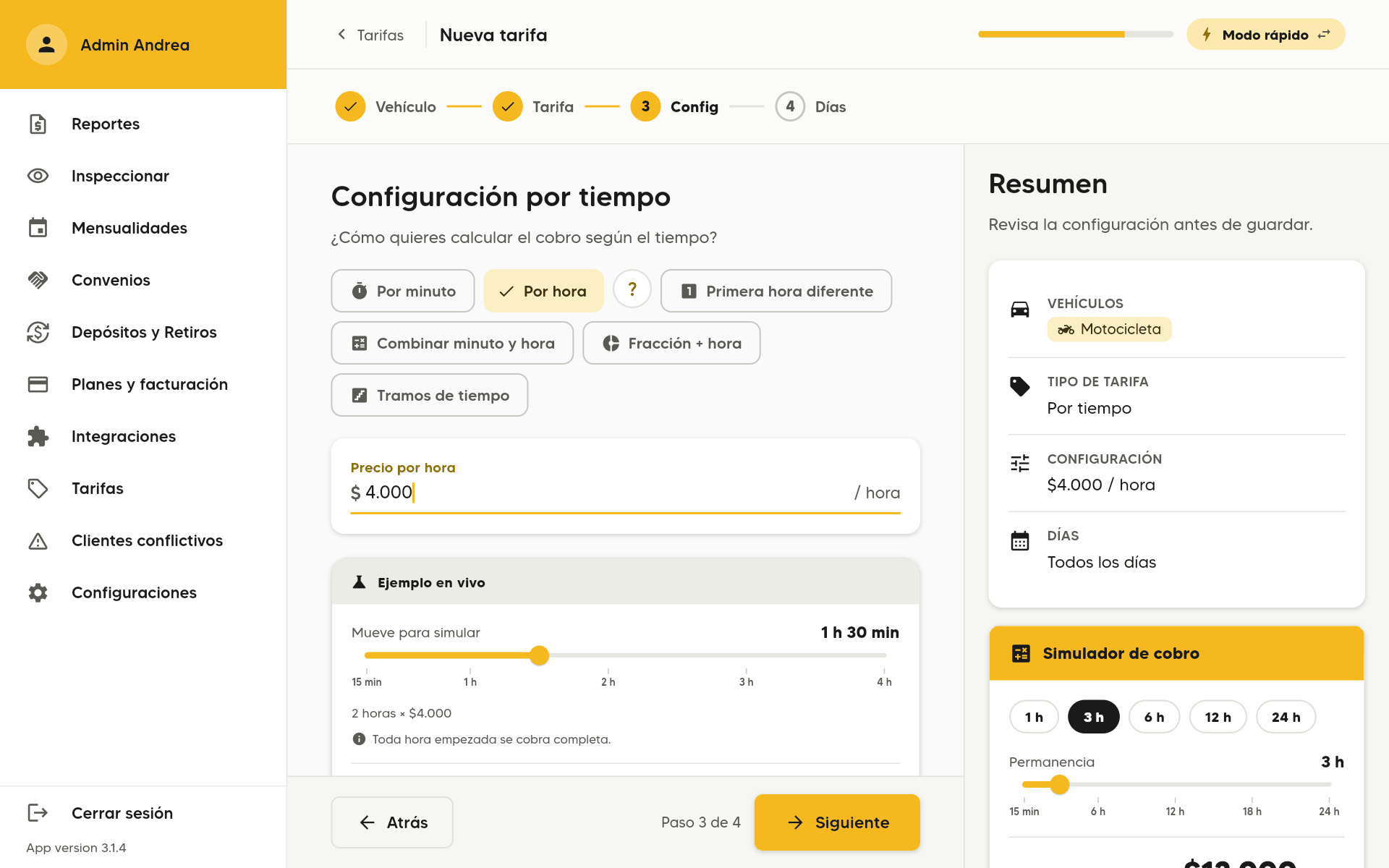
Task: Select Fracción + hora option
Action: [671, 343]
